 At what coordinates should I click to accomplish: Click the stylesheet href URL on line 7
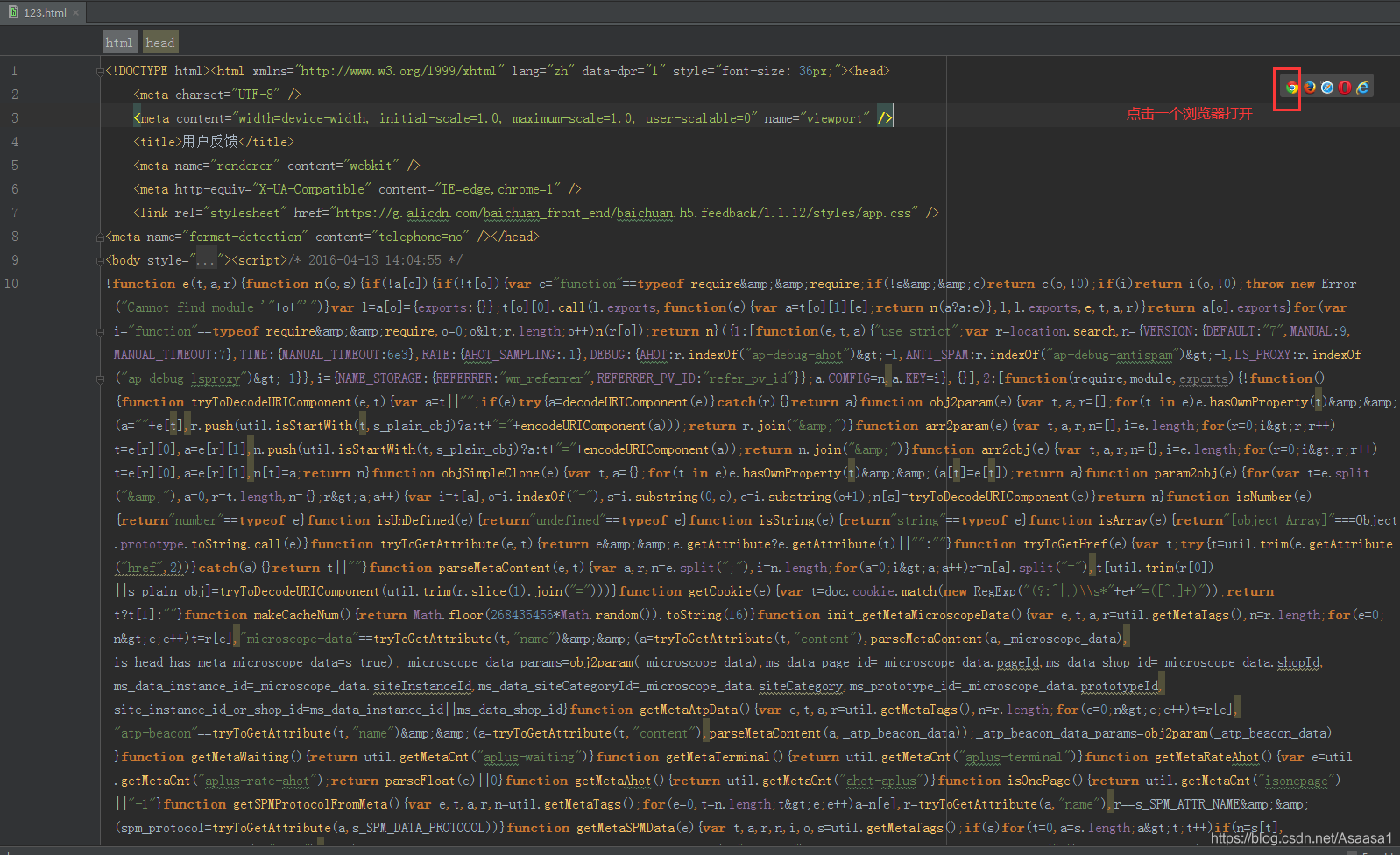coord(624,213)
